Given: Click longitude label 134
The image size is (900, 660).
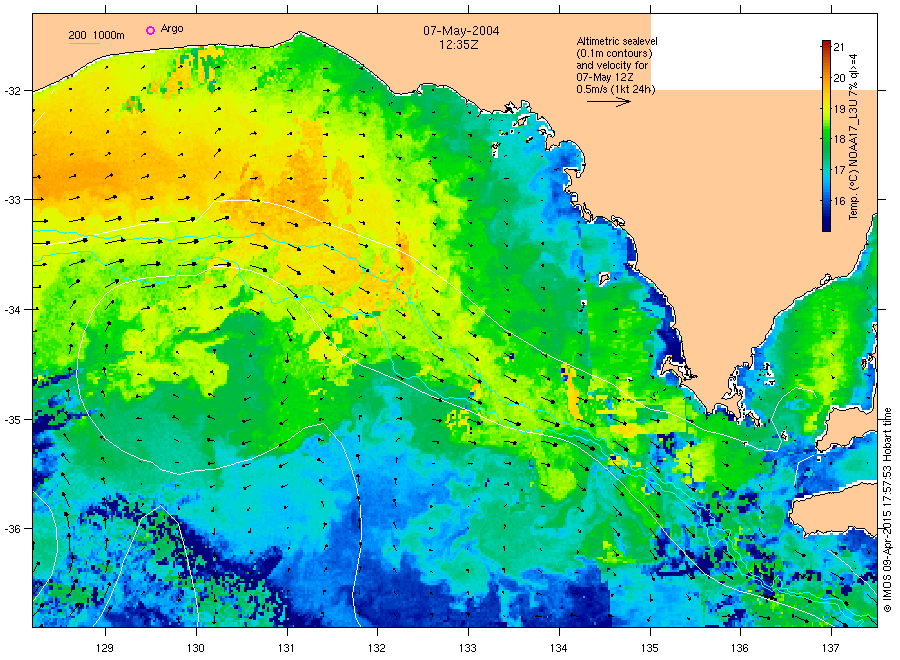Looking at the screenshot, I should [558, 649].
